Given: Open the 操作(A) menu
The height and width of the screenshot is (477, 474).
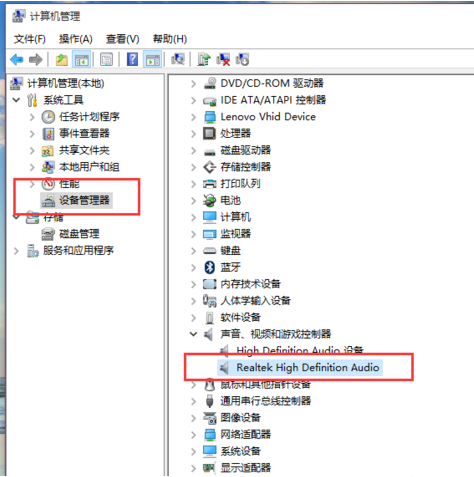Looking at the screenshot, I should (x=76, y=39).
